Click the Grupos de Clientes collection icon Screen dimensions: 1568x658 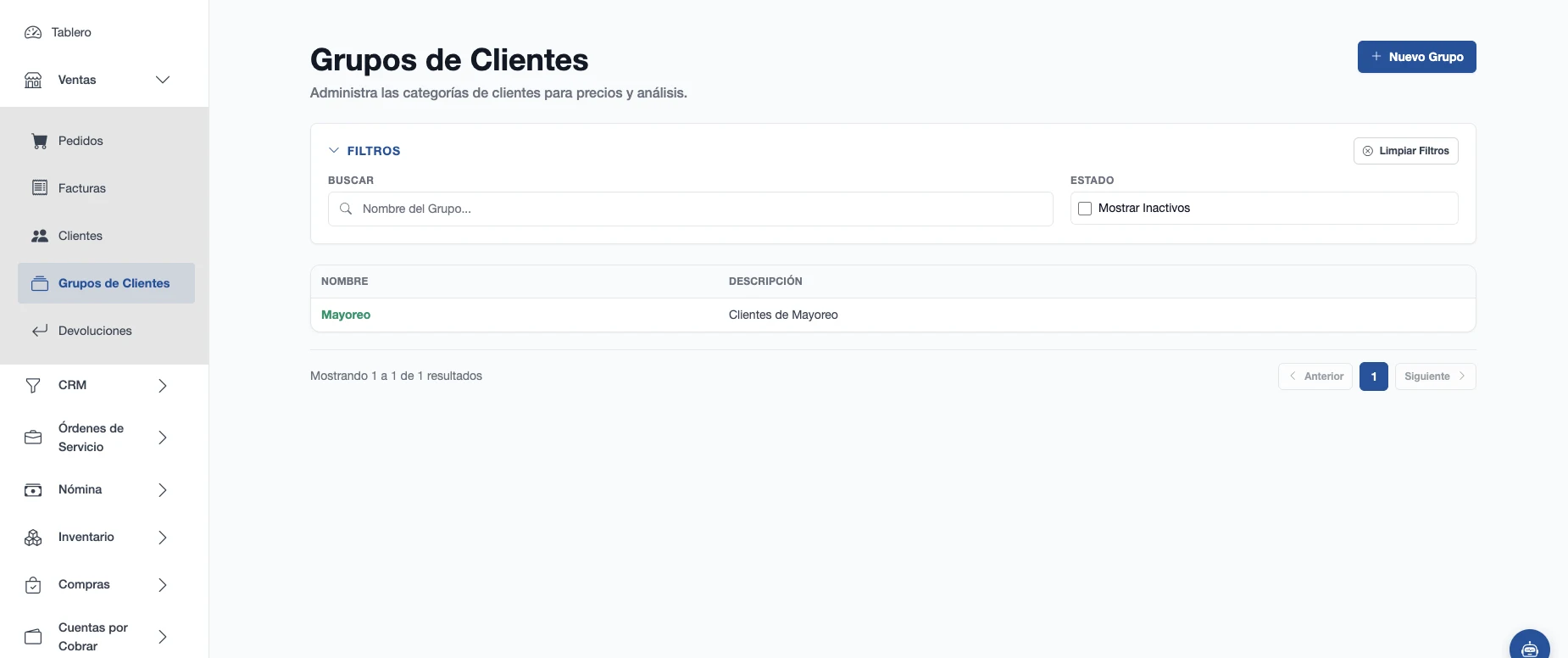[40, 283]
